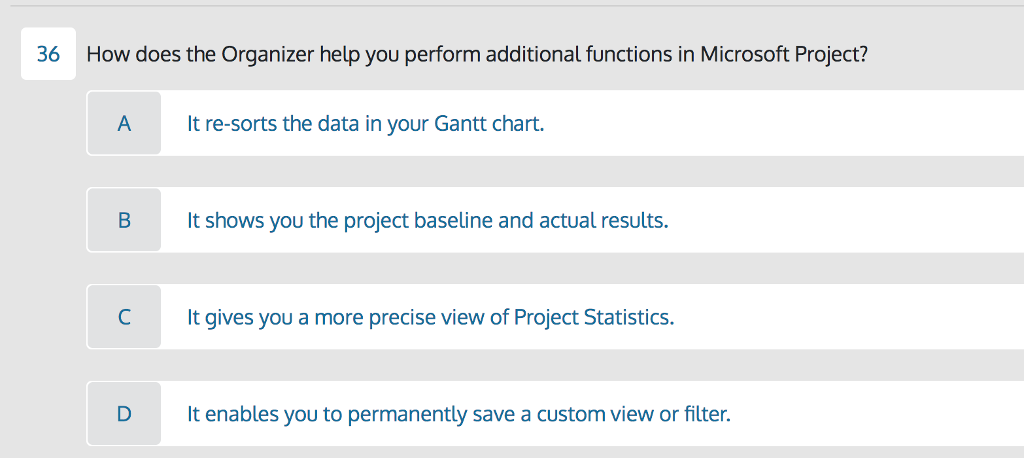Screen dimensions: 1024x458
Task: Click the words 'Gantt chart' in option A
Action: point(489,125)
